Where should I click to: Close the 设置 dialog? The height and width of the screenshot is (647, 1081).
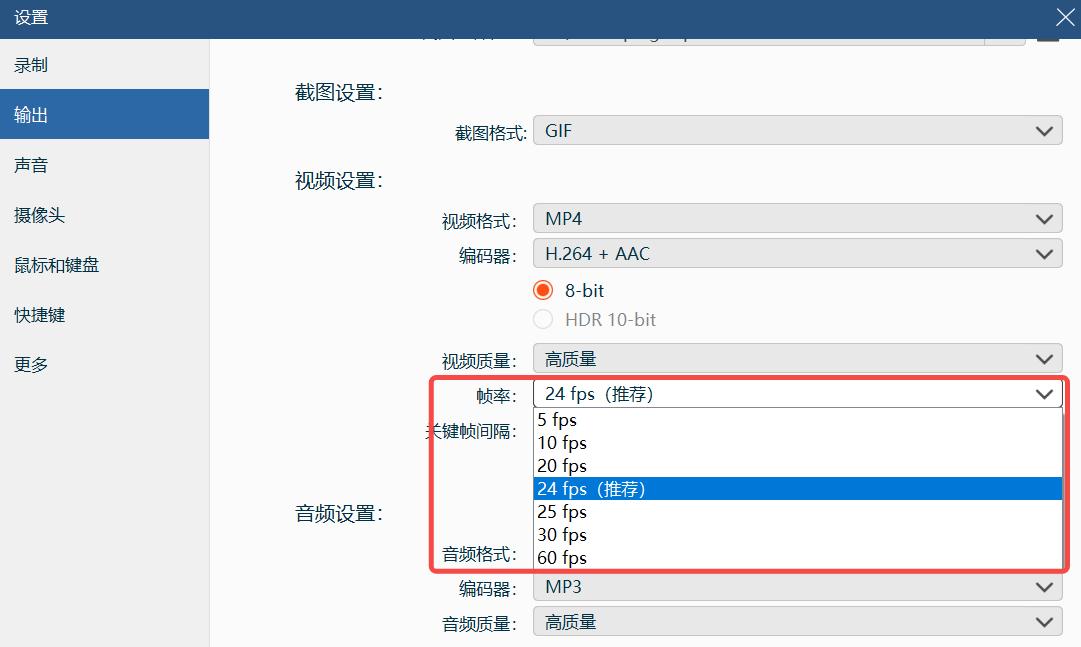pos(1063,17)
